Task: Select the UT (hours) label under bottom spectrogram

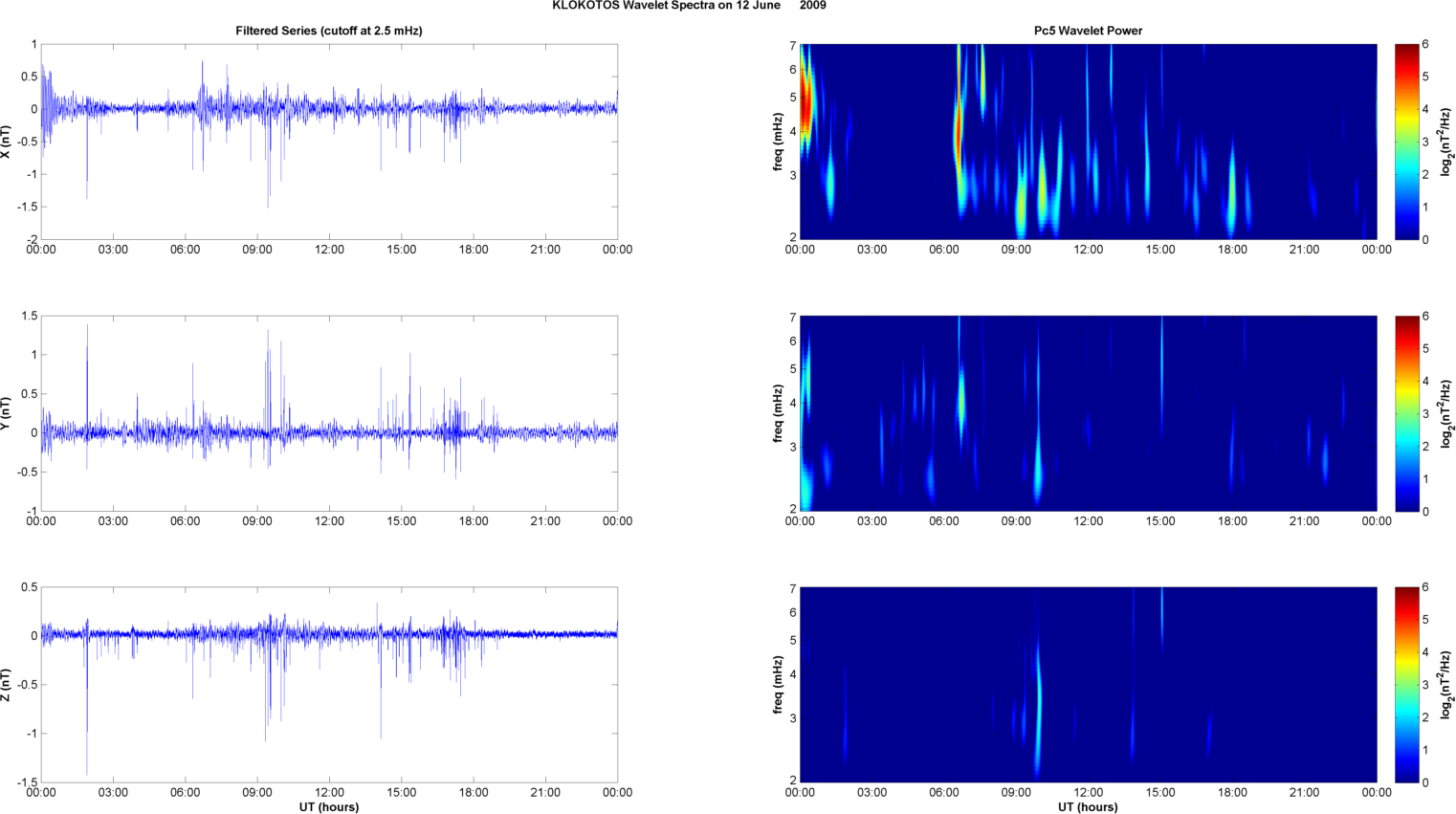Action: tap(1088, 806)
